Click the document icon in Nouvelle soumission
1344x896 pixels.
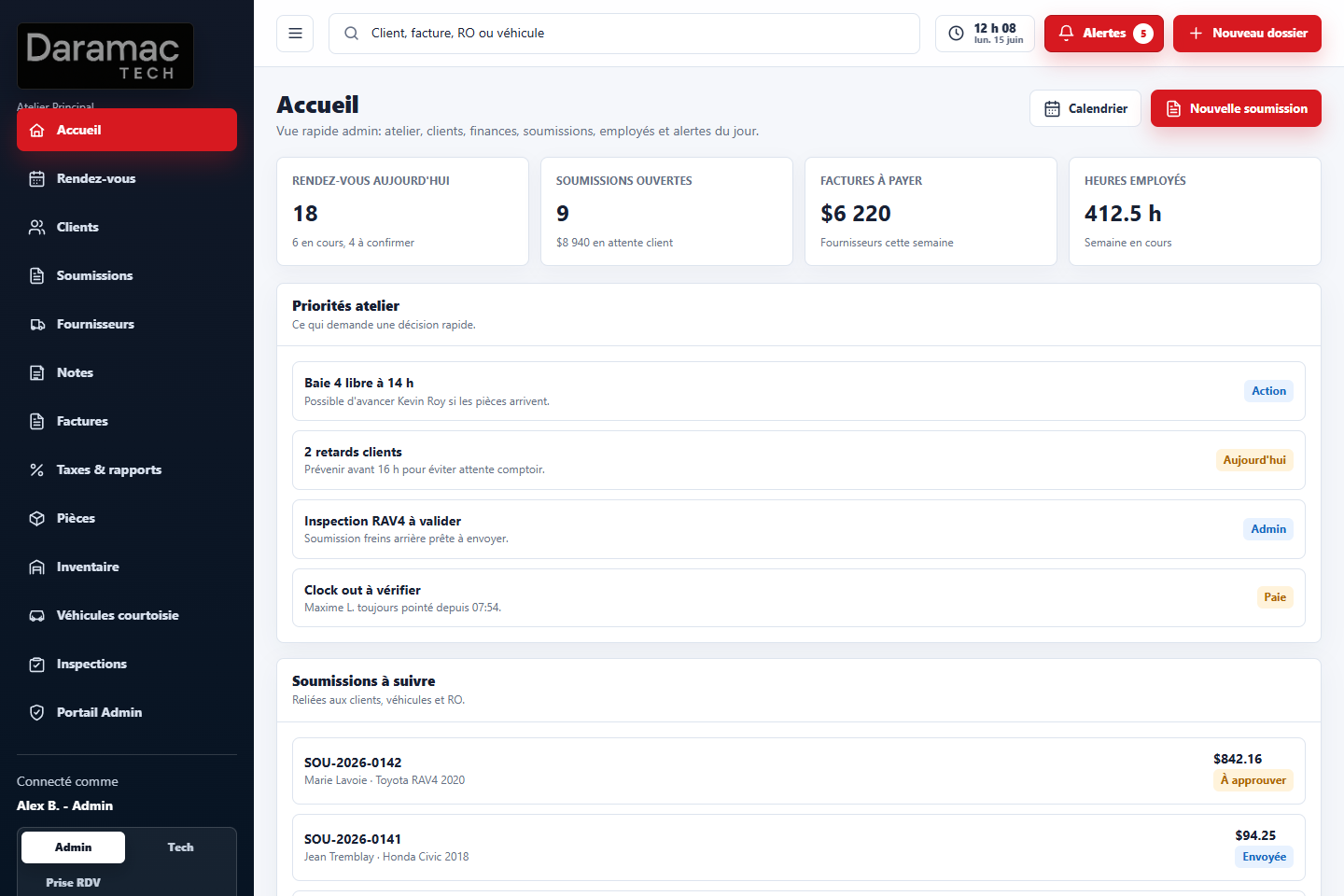click(x=1173, y=109)
